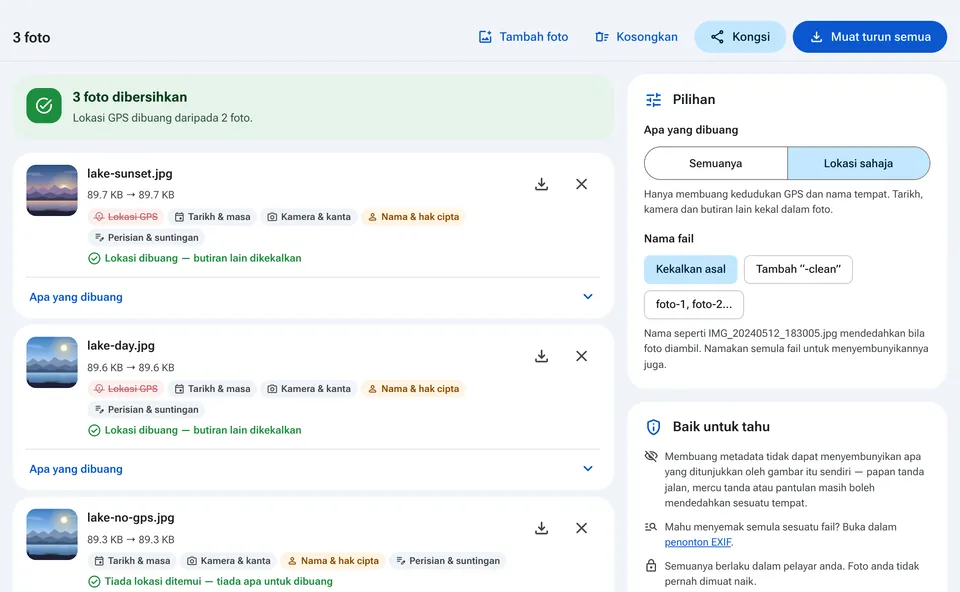
Task: Click the struck-through Lokasi GPS tag on lake-sunset.jpg
Action: click(126, 217)
